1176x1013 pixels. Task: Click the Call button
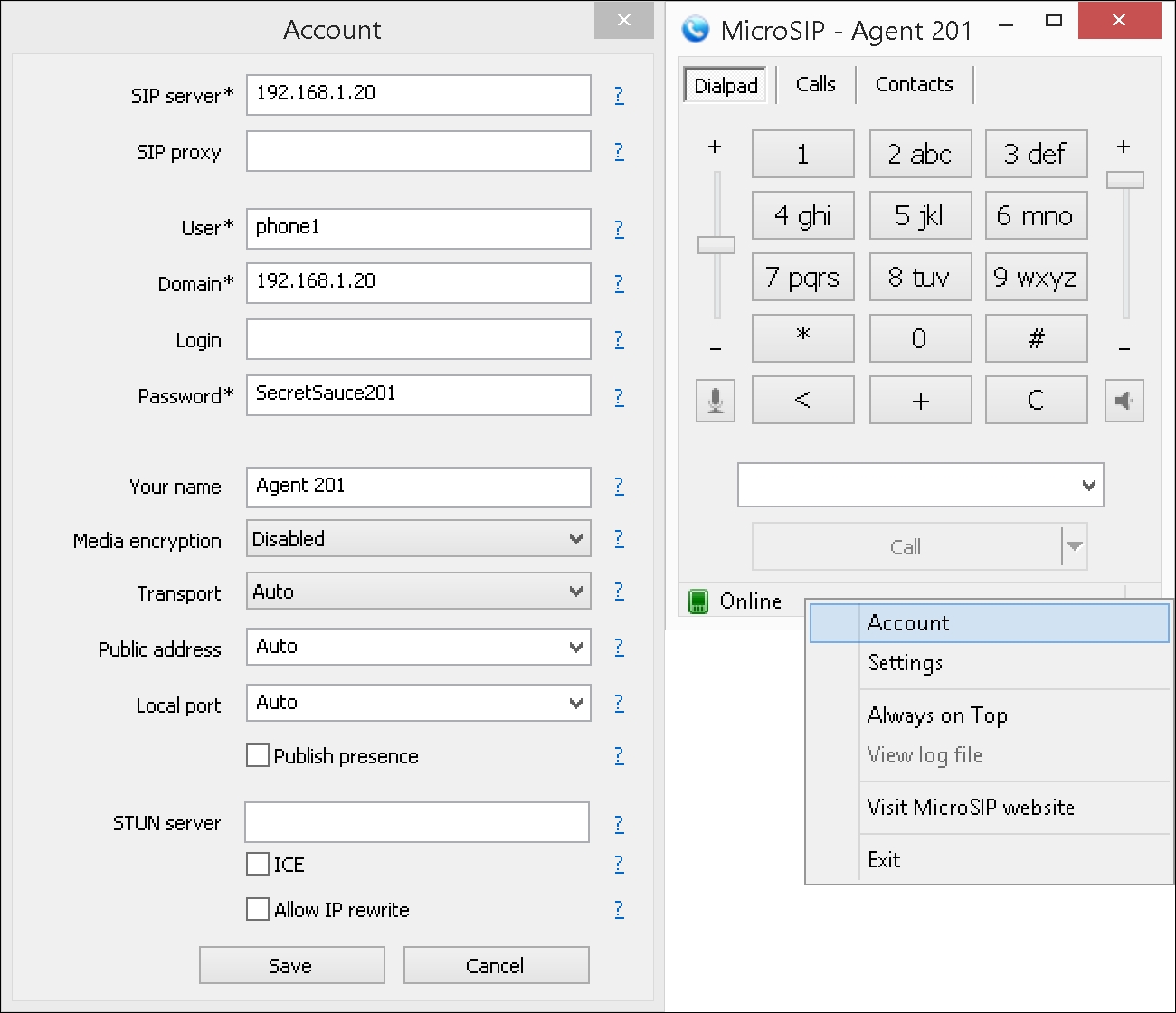click(x=906, y=546)
